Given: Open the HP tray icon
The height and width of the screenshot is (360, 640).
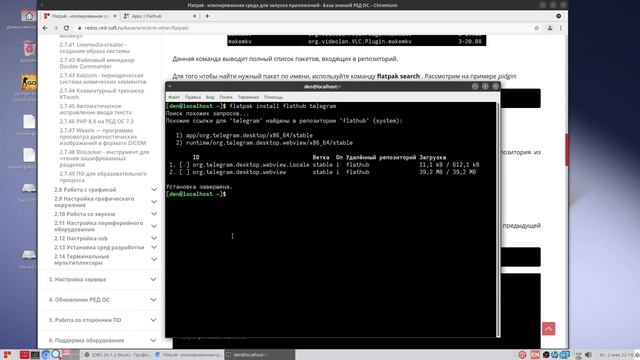Looking at the screenshot, I should point(555,355).
